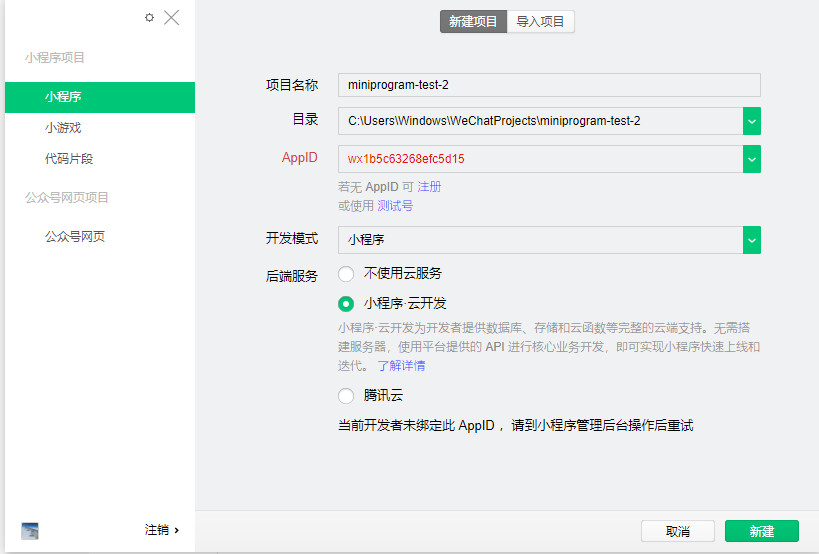Click the green 新建 button

[x=762, y=531]
